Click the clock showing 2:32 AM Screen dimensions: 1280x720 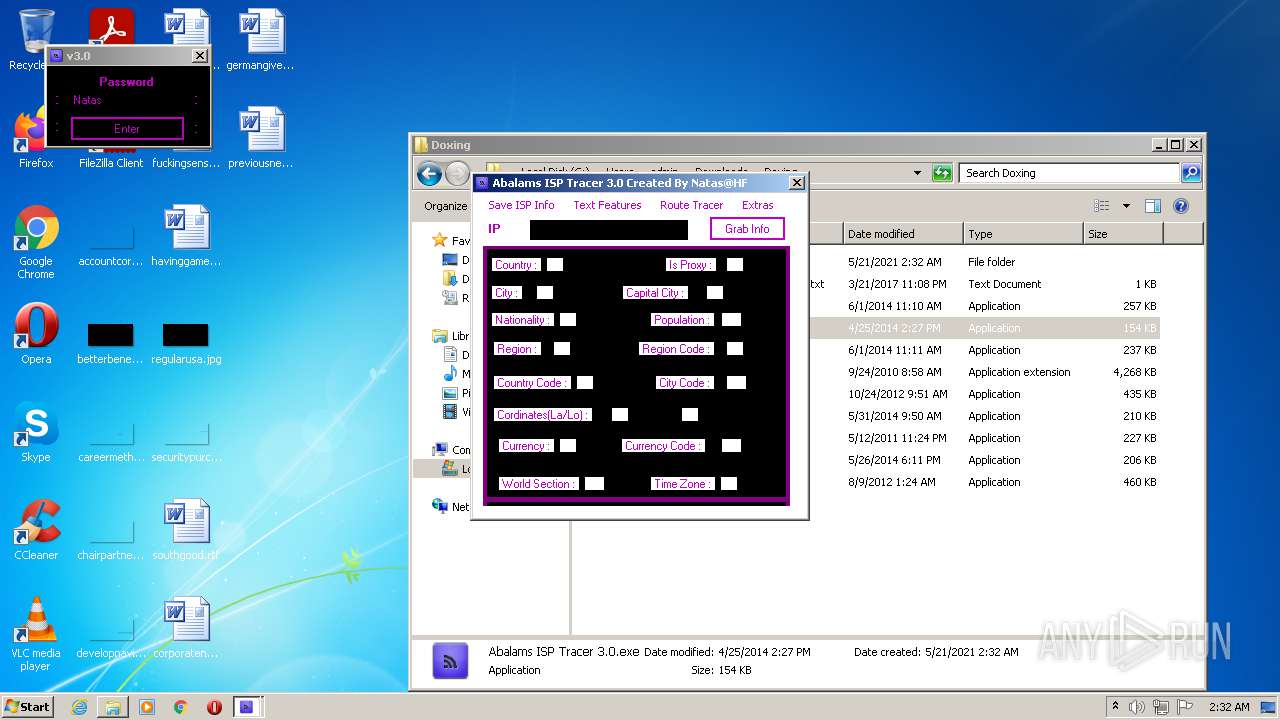pyautogui.click(x=1228, y=707)
